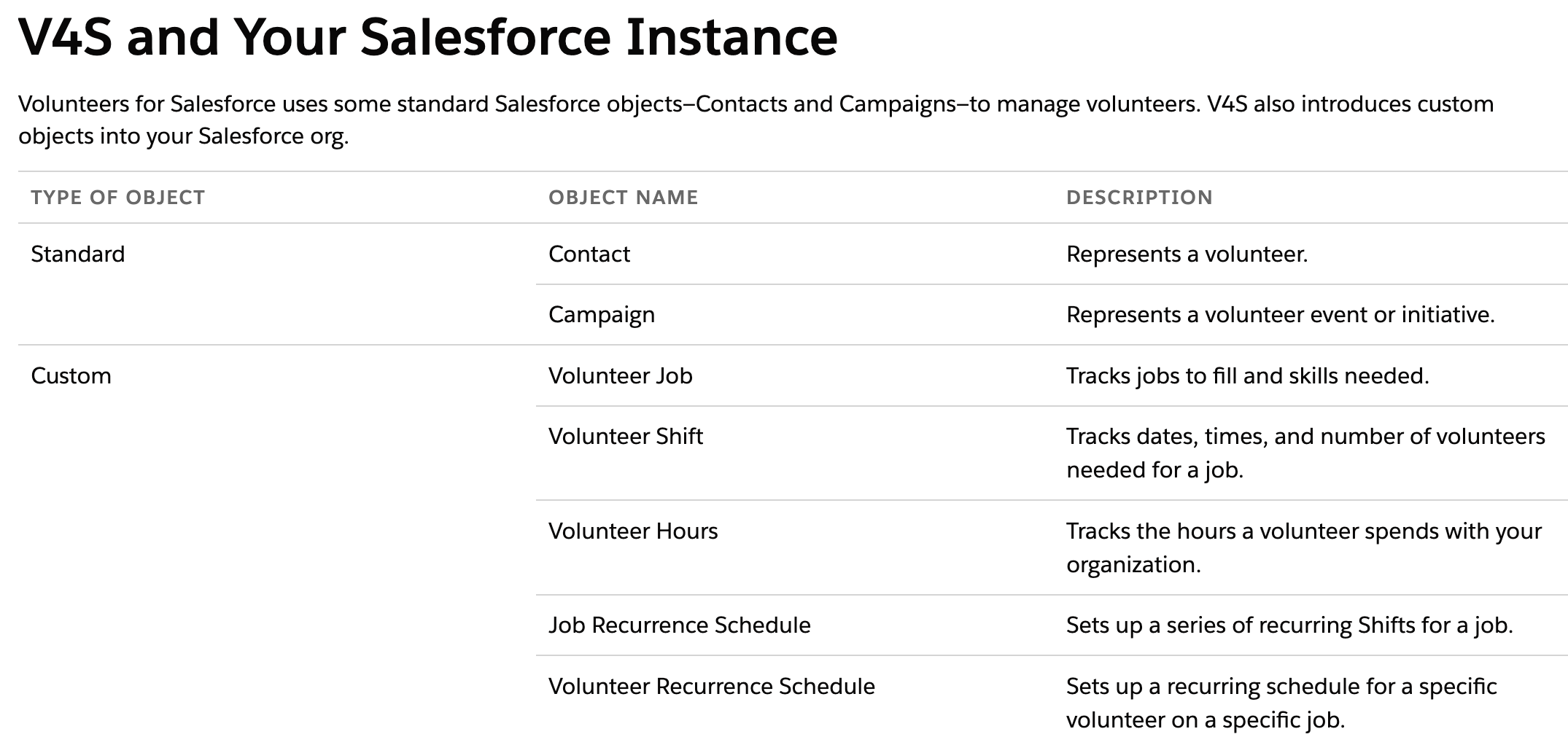Click the "Sets up a series of recurring Shifts" description
The height and width of the screenshot is (745, 1568).
[x=1289, y=625]
